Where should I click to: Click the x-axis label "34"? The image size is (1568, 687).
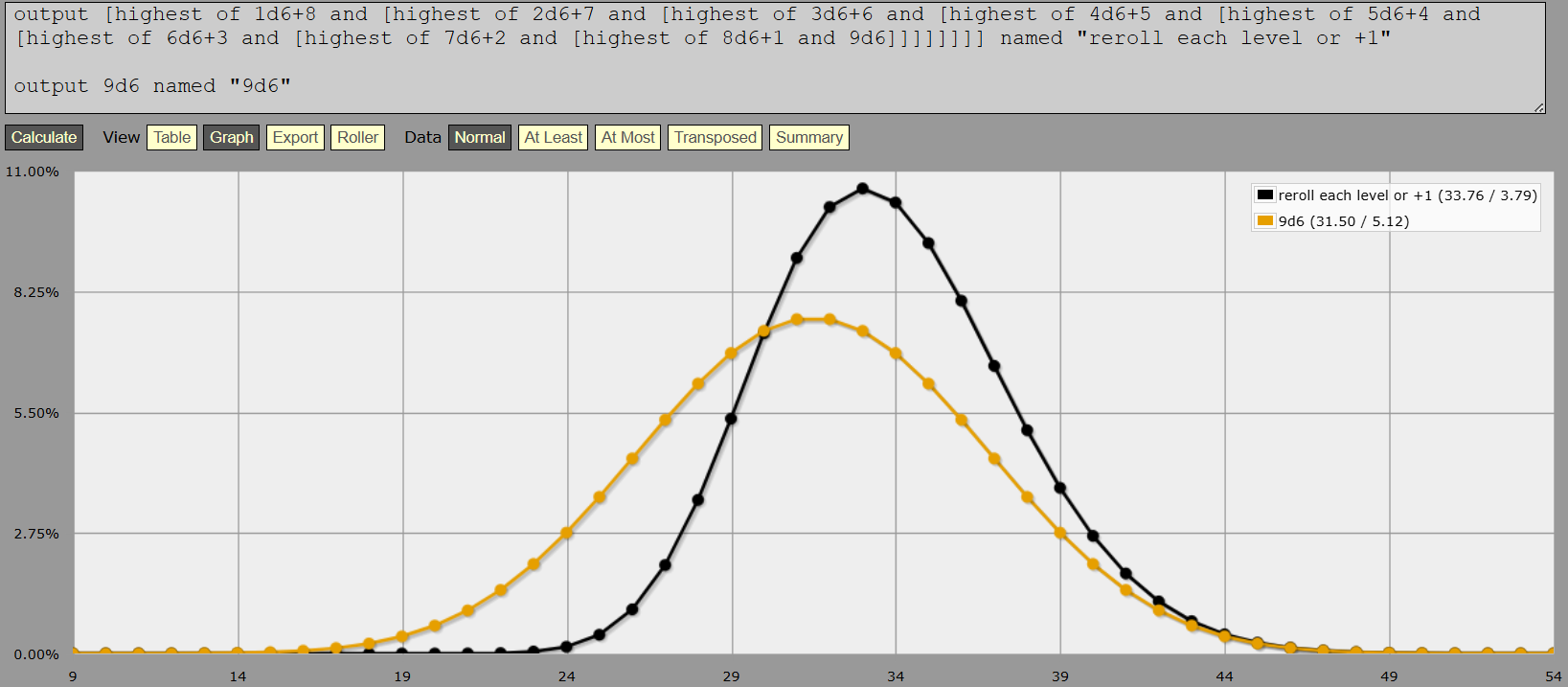(x=896, y=676)
